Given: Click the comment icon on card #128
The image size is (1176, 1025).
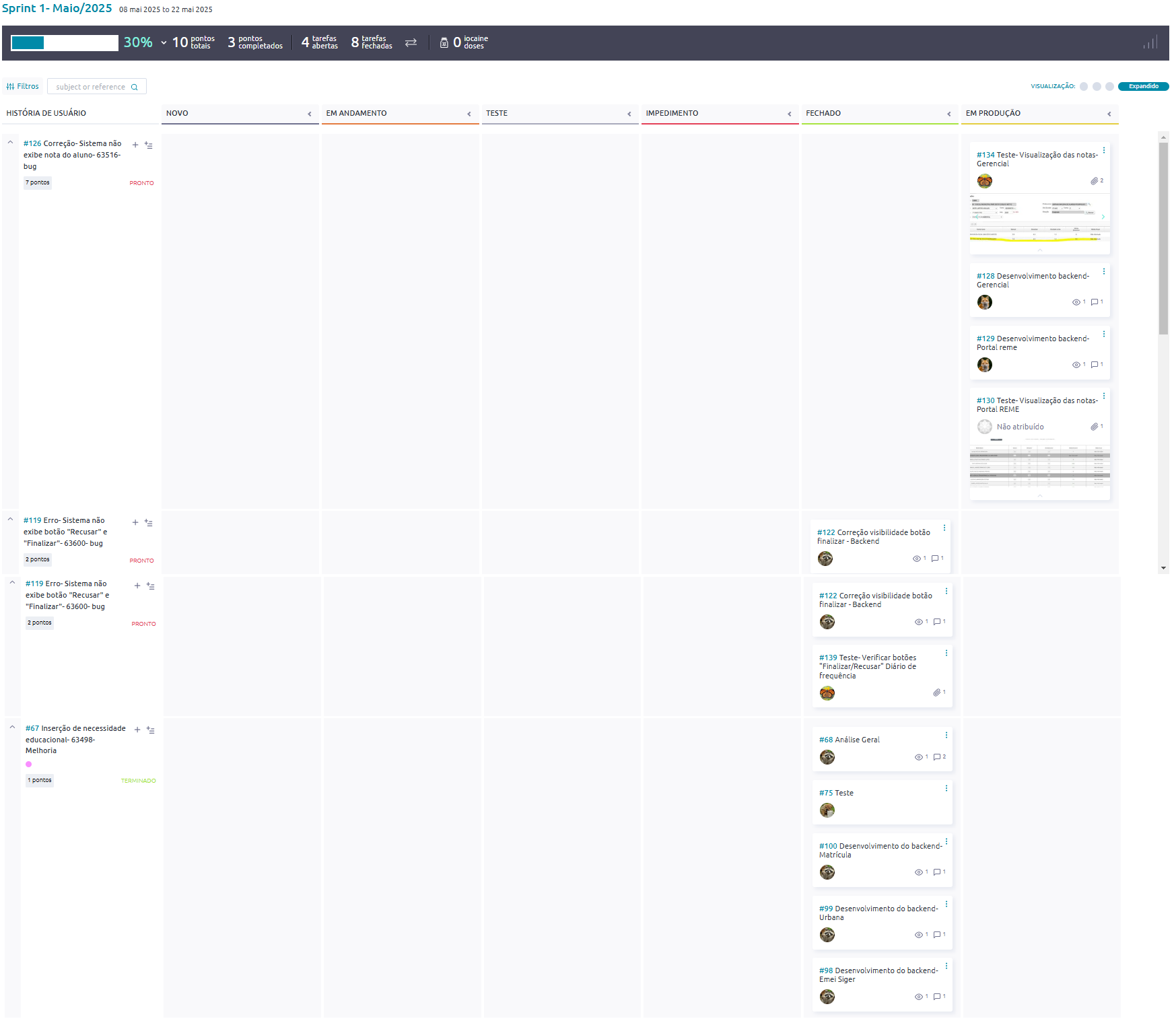Looking at the screenshot, I should click(x=1095, y=302).
